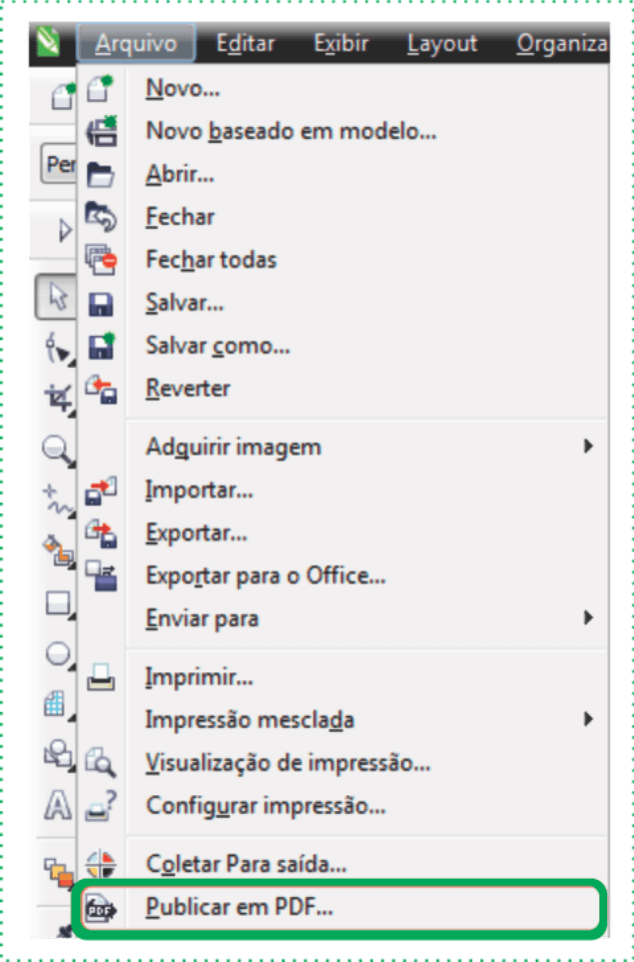Select the Zoom magnifier tool
The image size is (634, 962).
coord(58,451)
